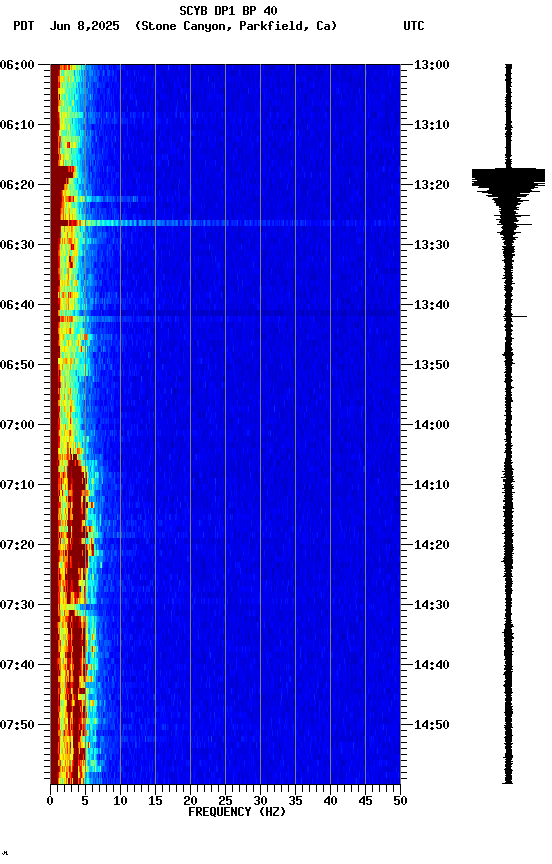
Task: Click the '5' frequency axis label
Action: 85,801
